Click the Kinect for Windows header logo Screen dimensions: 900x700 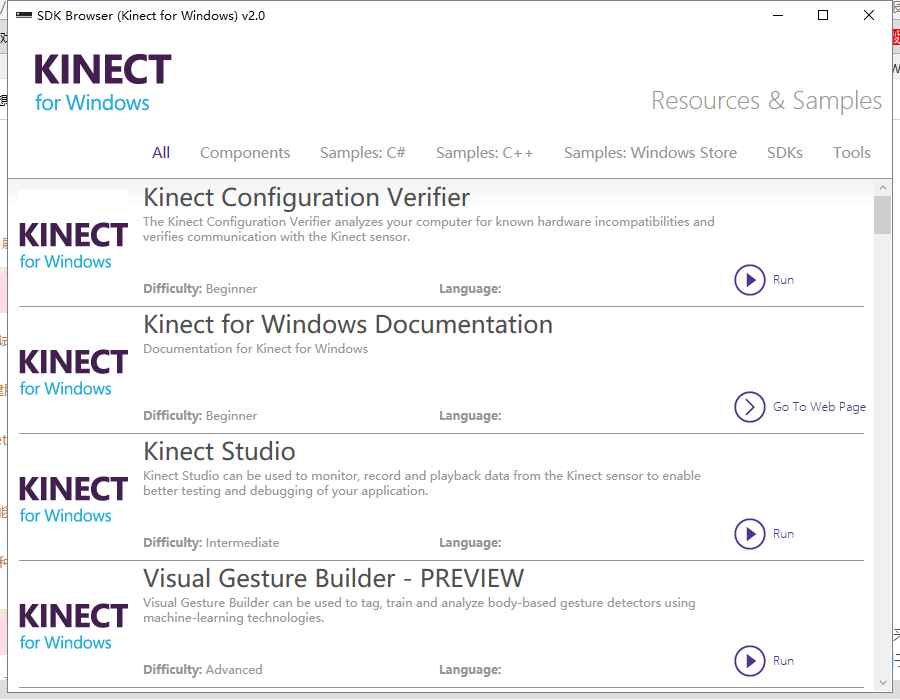click(x=100, y=80)
